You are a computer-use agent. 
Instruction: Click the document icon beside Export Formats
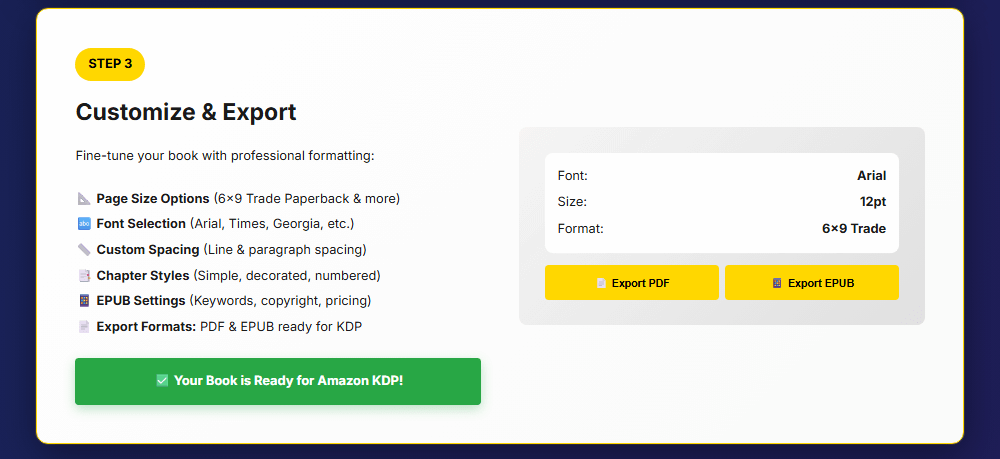coord(84,327)
